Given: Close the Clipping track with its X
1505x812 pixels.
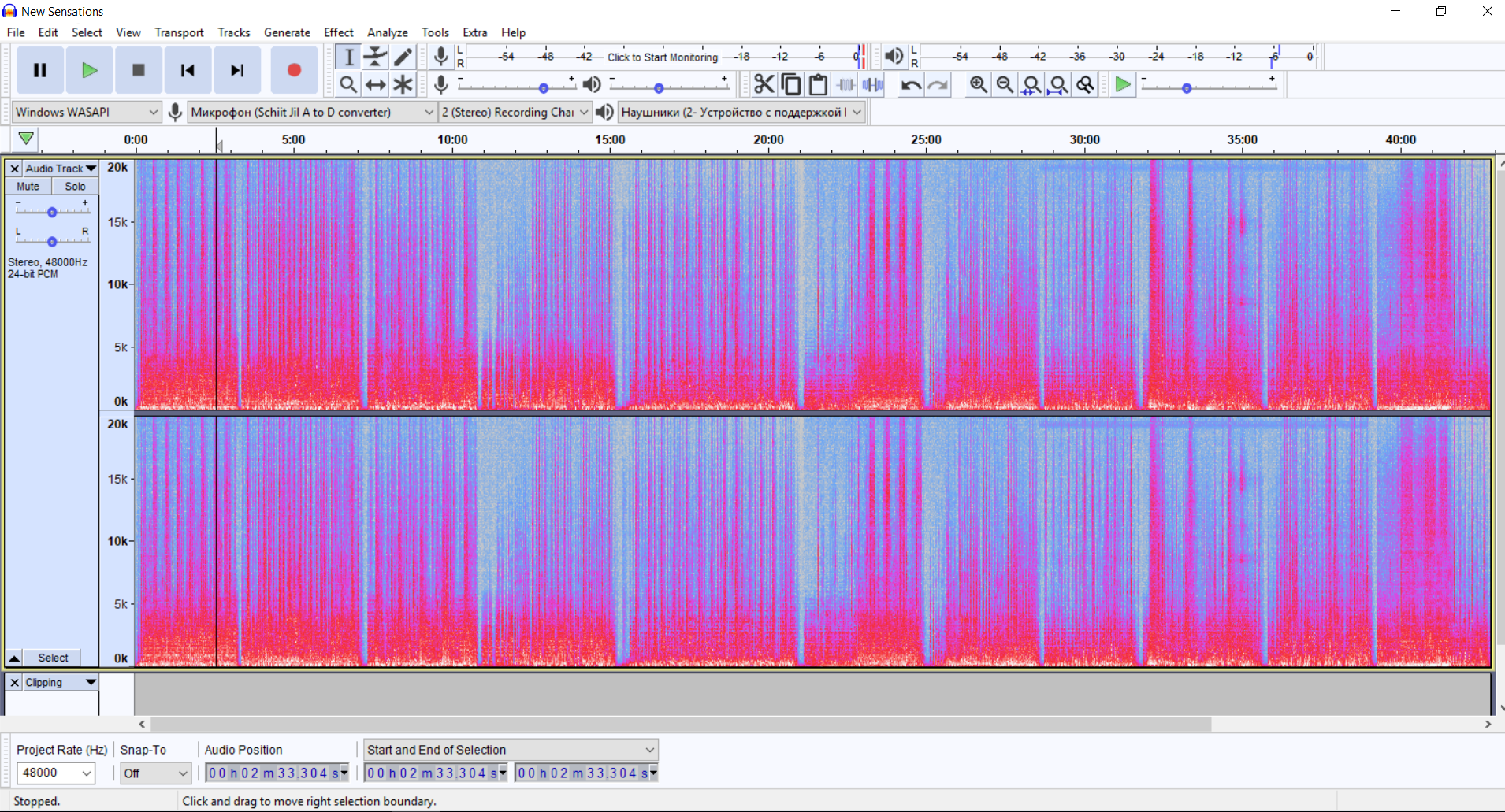Looking at the screenshot, I should point(14,683).
